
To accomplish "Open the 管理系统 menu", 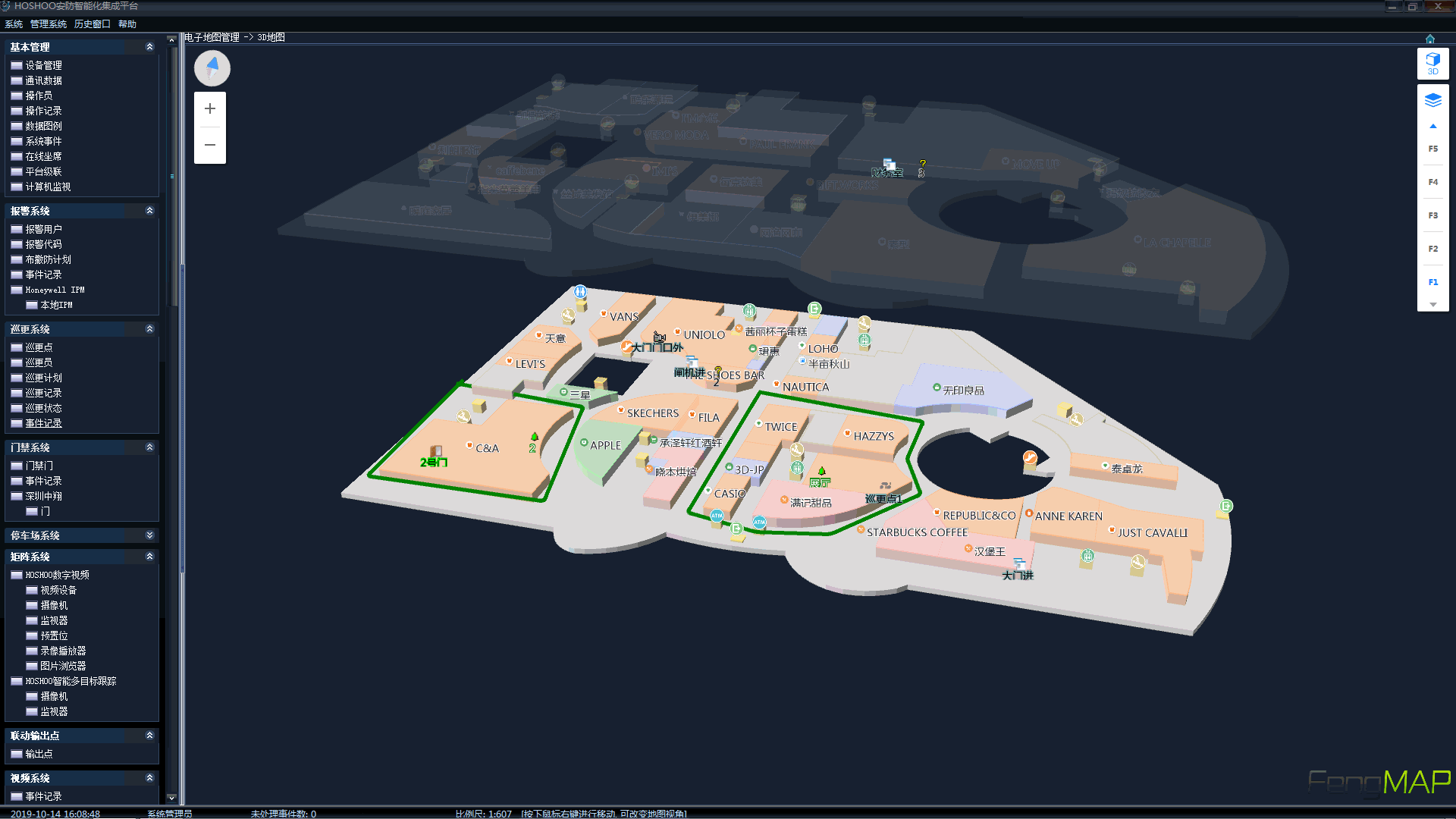I will tap(49, 24).
